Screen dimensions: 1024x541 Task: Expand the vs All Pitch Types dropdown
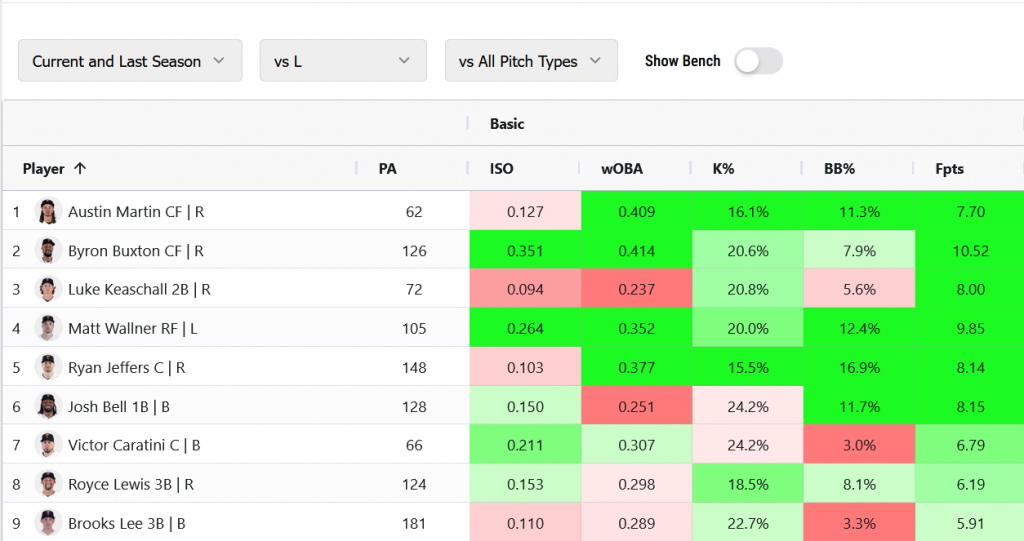click(531, 61)
